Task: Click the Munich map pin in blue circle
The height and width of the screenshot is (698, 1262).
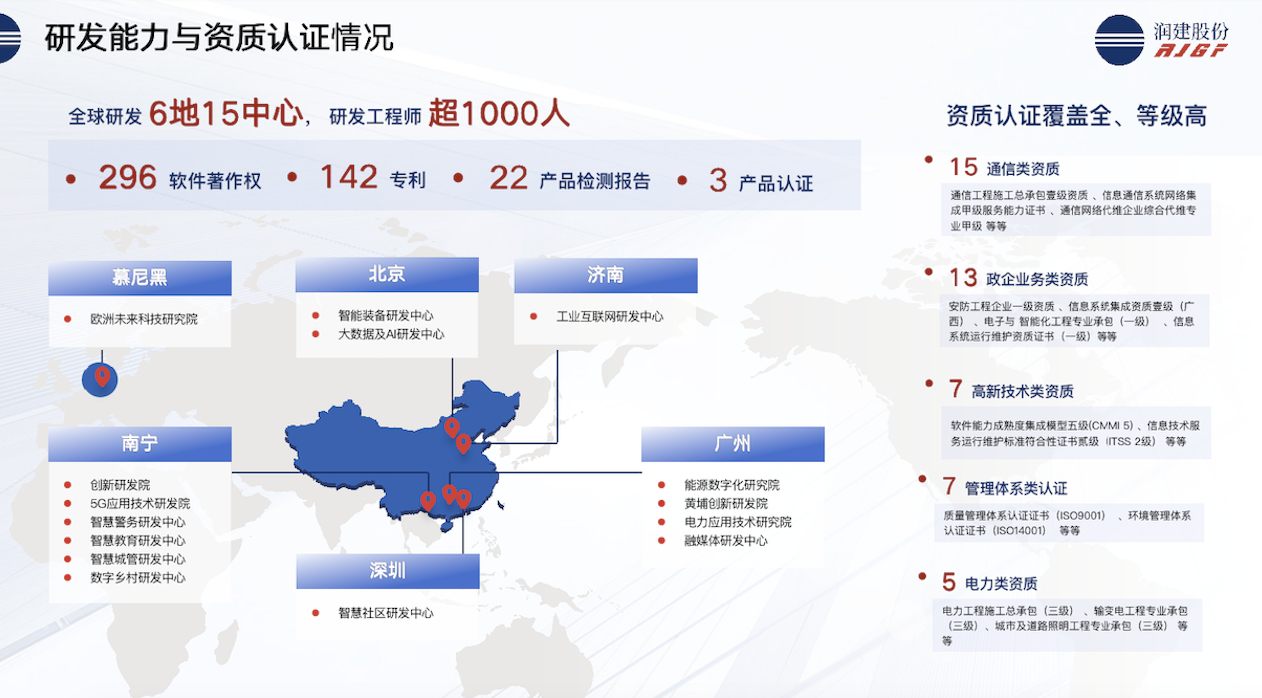Action: pyautogui.click(x=101, y=378)
